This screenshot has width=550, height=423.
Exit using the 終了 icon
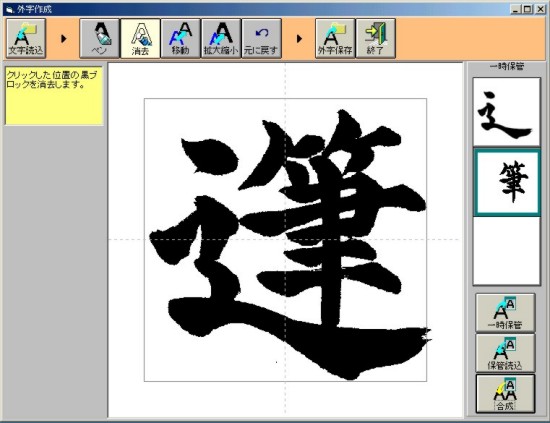375,38
